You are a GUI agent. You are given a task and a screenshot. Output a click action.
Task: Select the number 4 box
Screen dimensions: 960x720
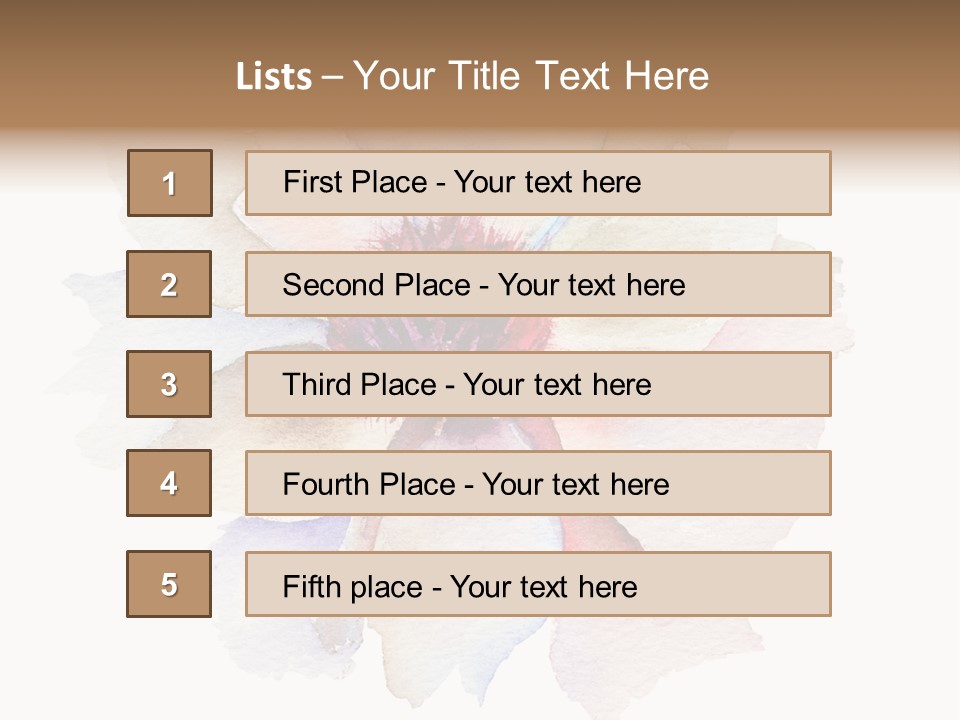pos(169,483)
